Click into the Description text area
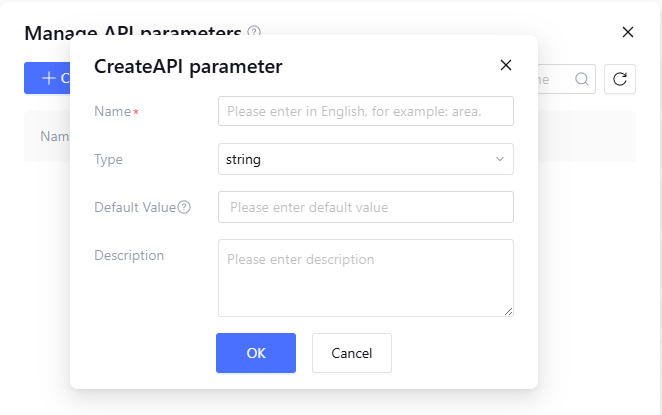Viewport: 662px width, 415px height. pos(365,278)
